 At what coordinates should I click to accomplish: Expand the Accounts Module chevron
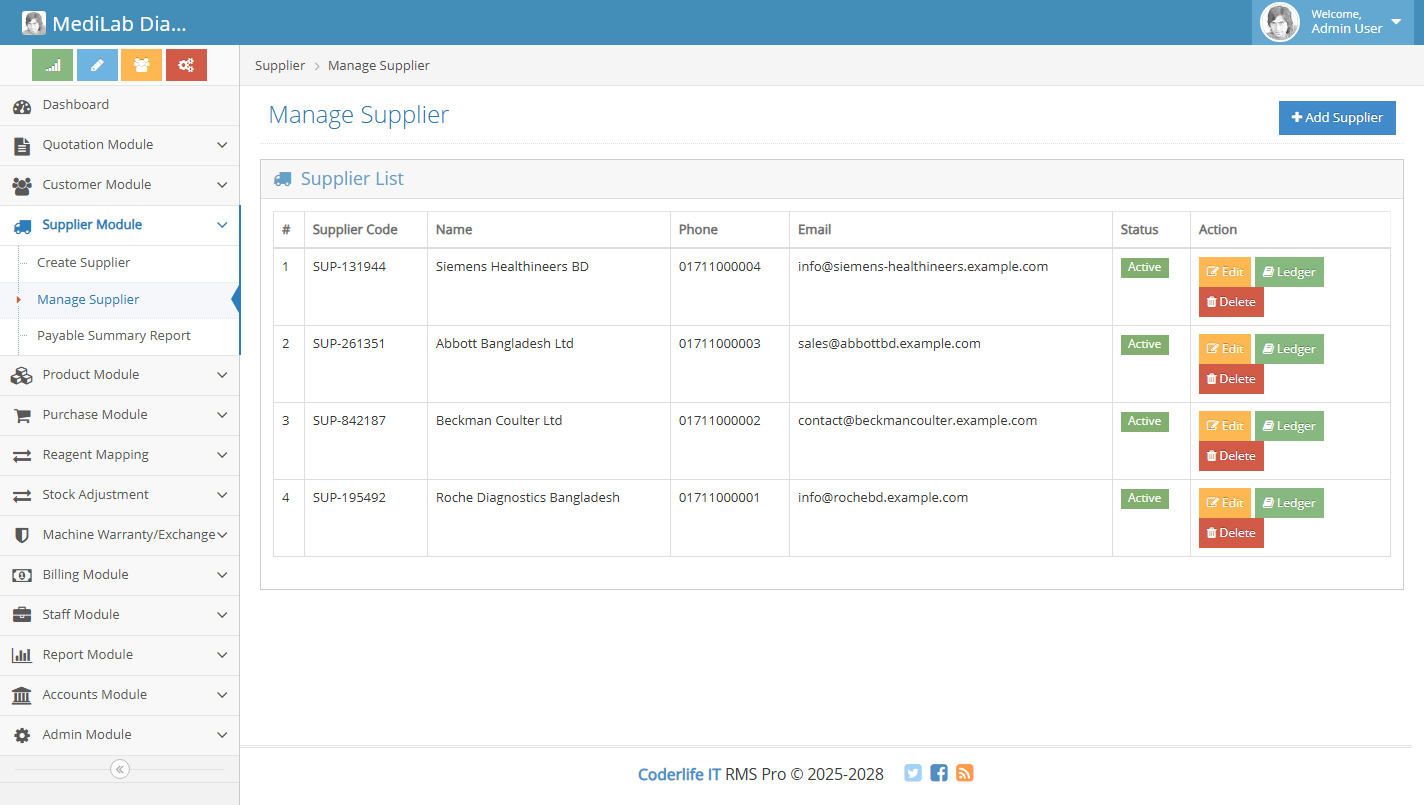[222, 695]
